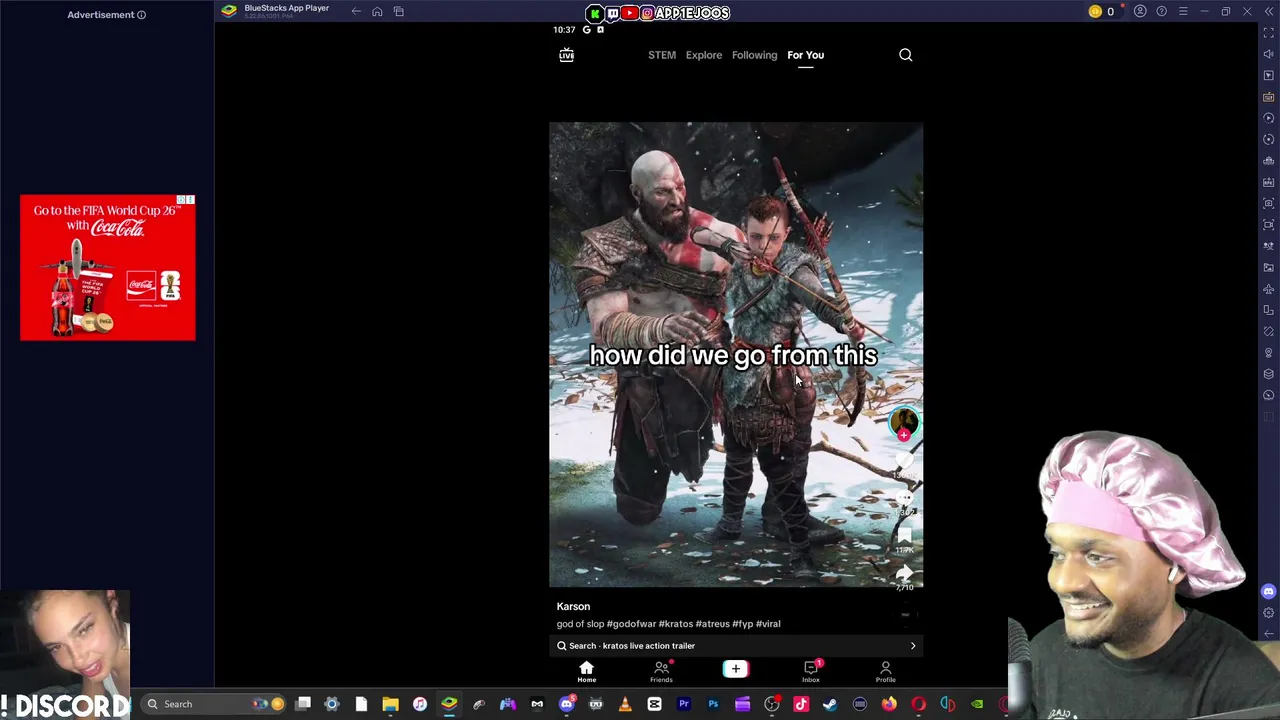Image resolution: width=1280 pixels, height=720 pixels.
Task: Open BlueStacks account icon
Action: pos(1140,12)
